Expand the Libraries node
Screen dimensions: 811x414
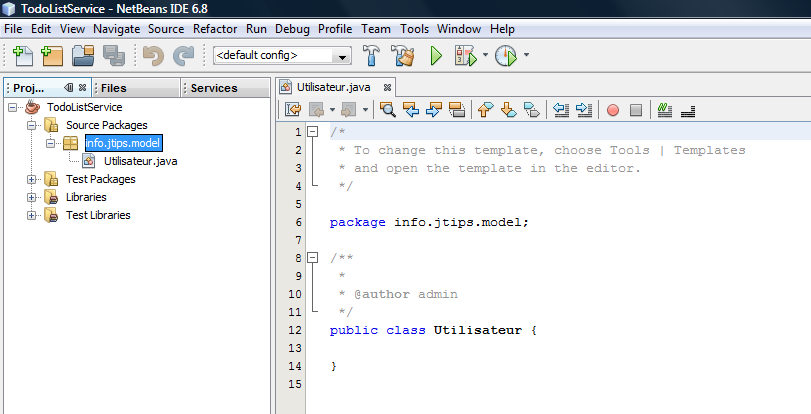[32, 198]
